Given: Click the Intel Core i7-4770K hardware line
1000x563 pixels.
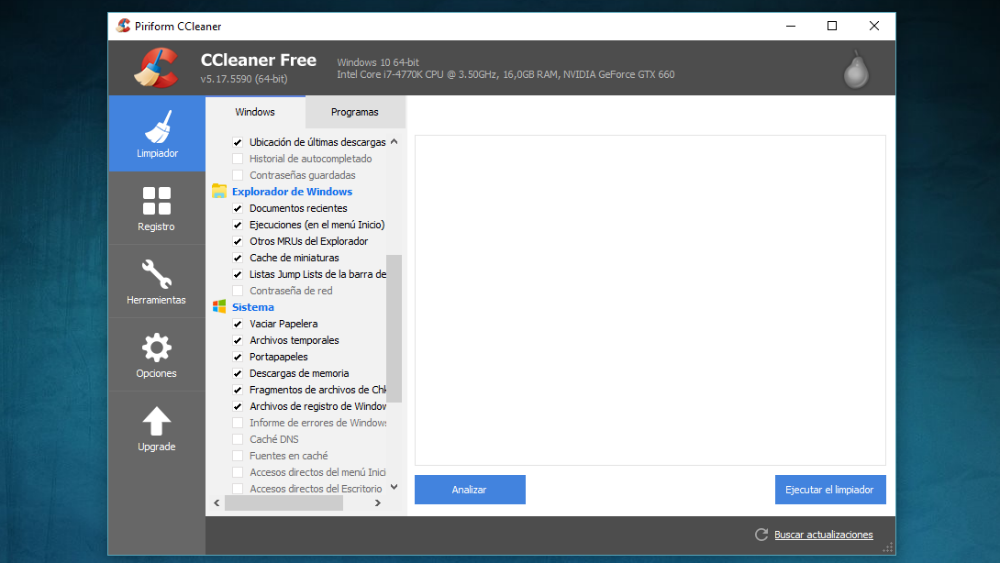Looking at the screenshot, I should tap(506, 75).
